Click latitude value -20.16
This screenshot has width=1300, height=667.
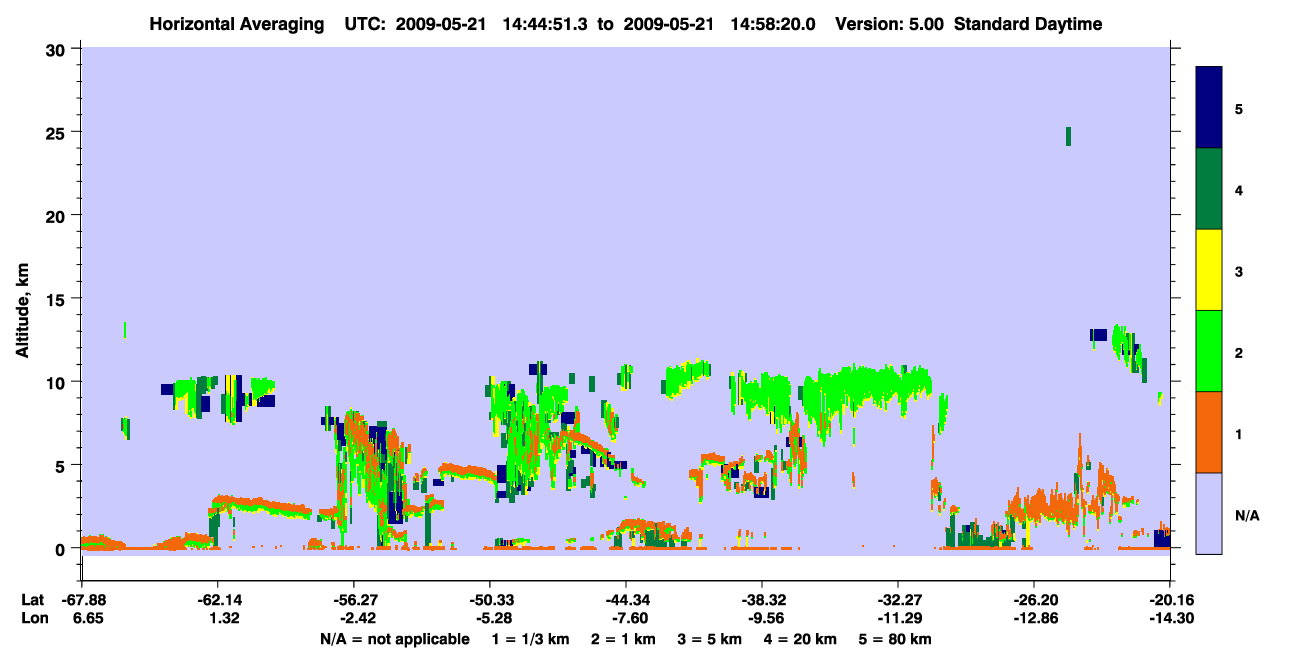(1170, 600)
